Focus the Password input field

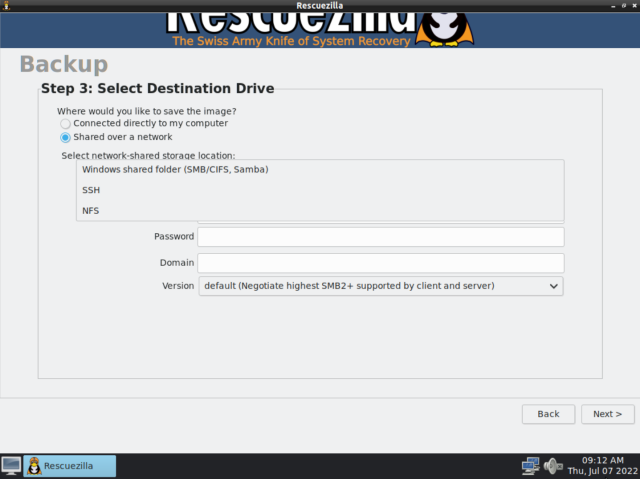(x=381, y=237)
